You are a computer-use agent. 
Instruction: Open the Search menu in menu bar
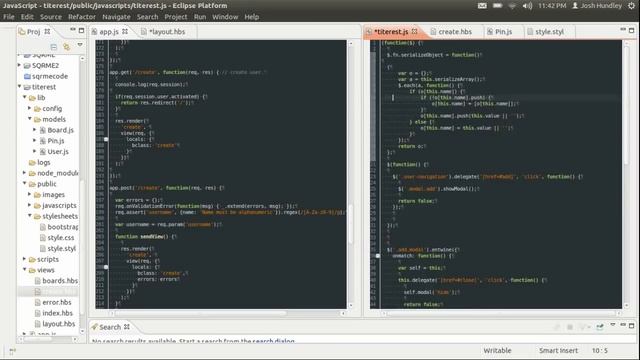click(x=147, y=17)
